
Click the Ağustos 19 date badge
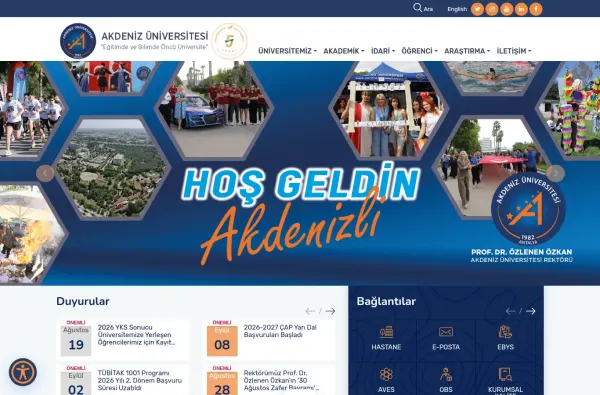click(76, 341)
